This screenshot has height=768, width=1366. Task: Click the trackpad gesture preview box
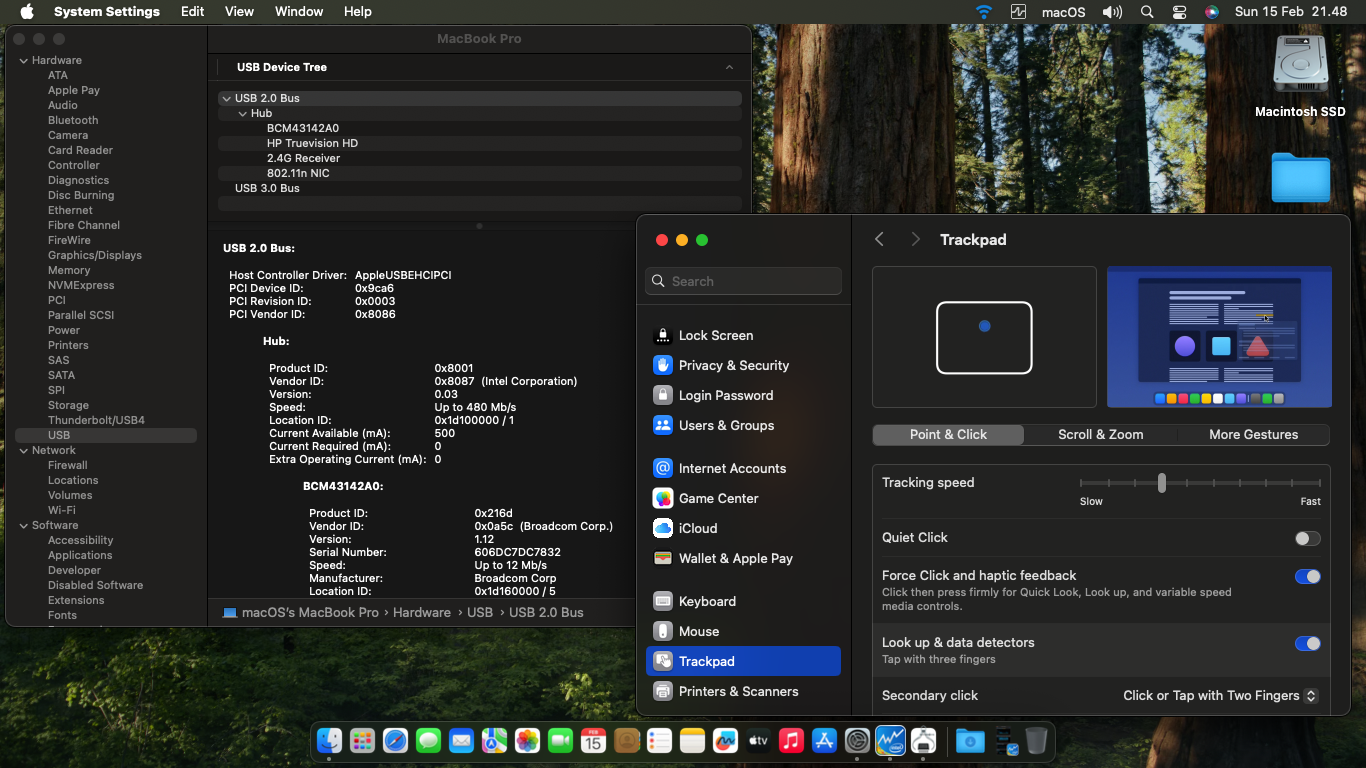[984, 337]
